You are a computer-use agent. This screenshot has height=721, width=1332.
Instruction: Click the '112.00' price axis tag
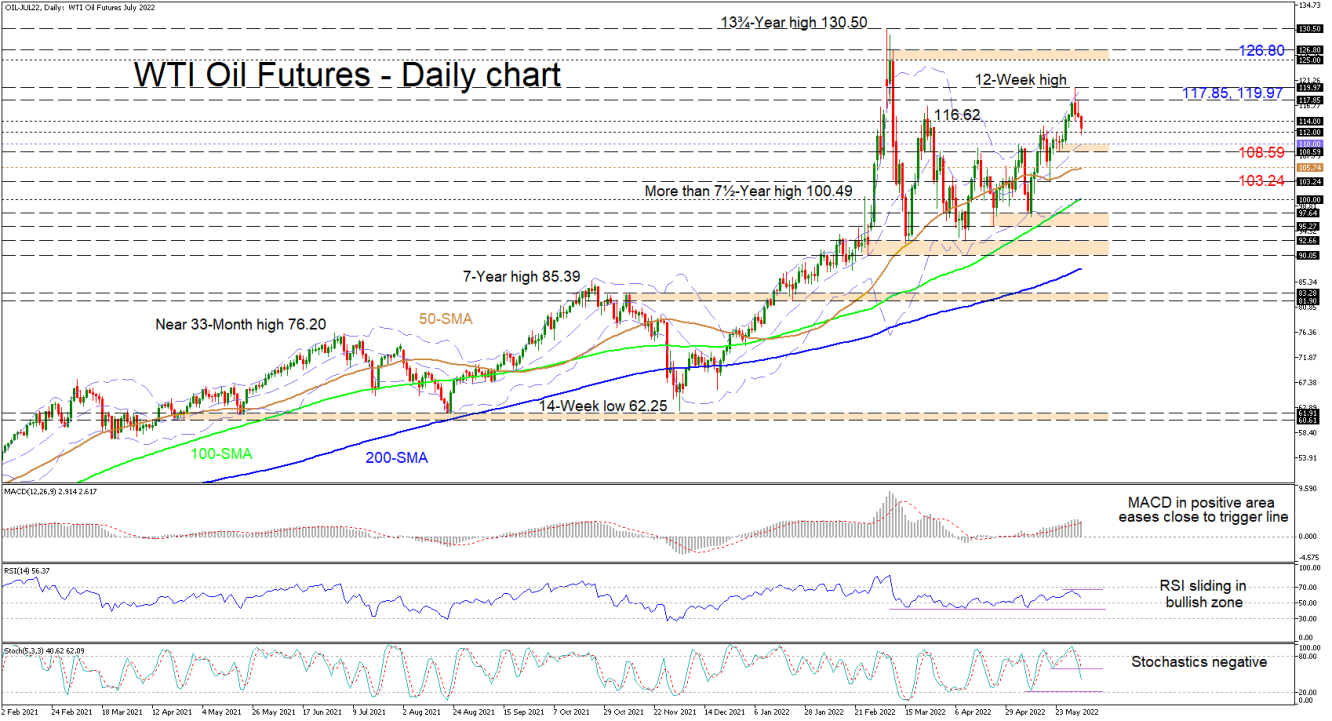point(1309,132)
